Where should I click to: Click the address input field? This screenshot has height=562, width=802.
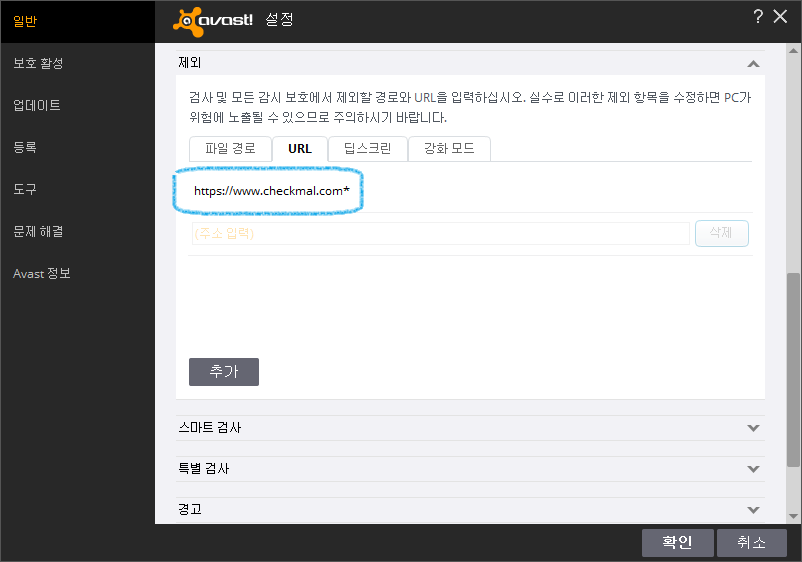(x=440, y=234)
